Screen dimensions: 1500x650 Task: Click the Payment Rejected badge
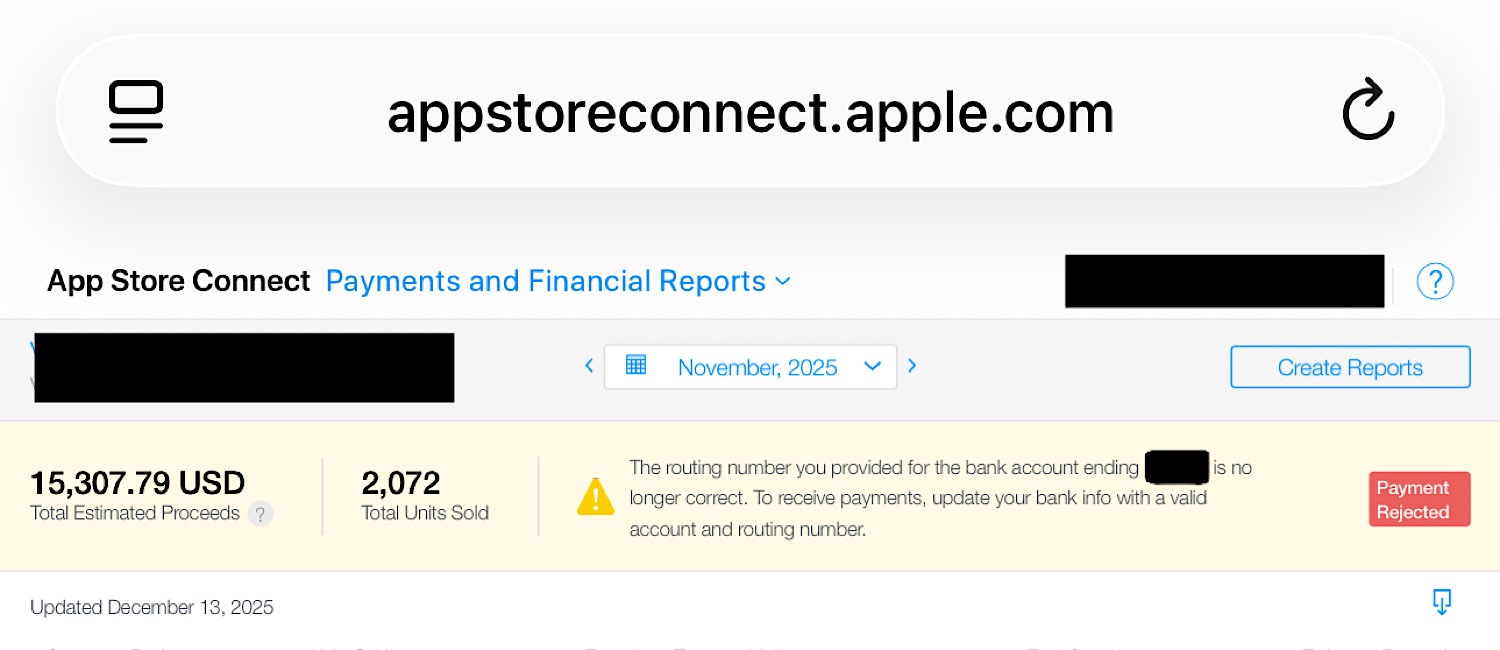(1419, 499)
